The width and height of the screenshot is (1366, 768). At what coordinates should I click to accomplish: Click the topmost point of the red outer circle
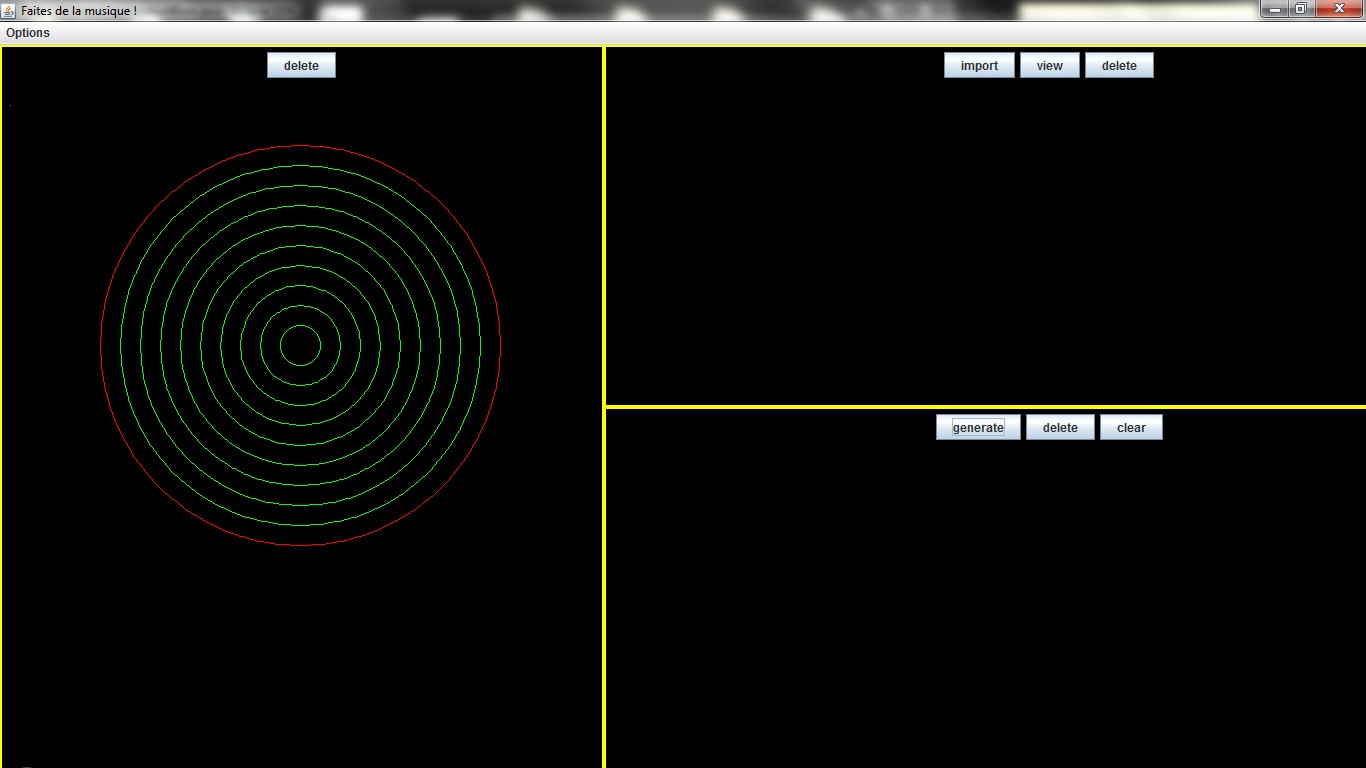(301, 146)
